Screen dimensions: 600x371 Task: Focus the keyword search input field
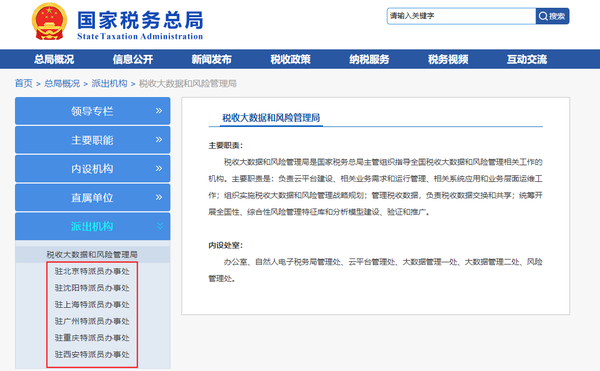(461, 16)
